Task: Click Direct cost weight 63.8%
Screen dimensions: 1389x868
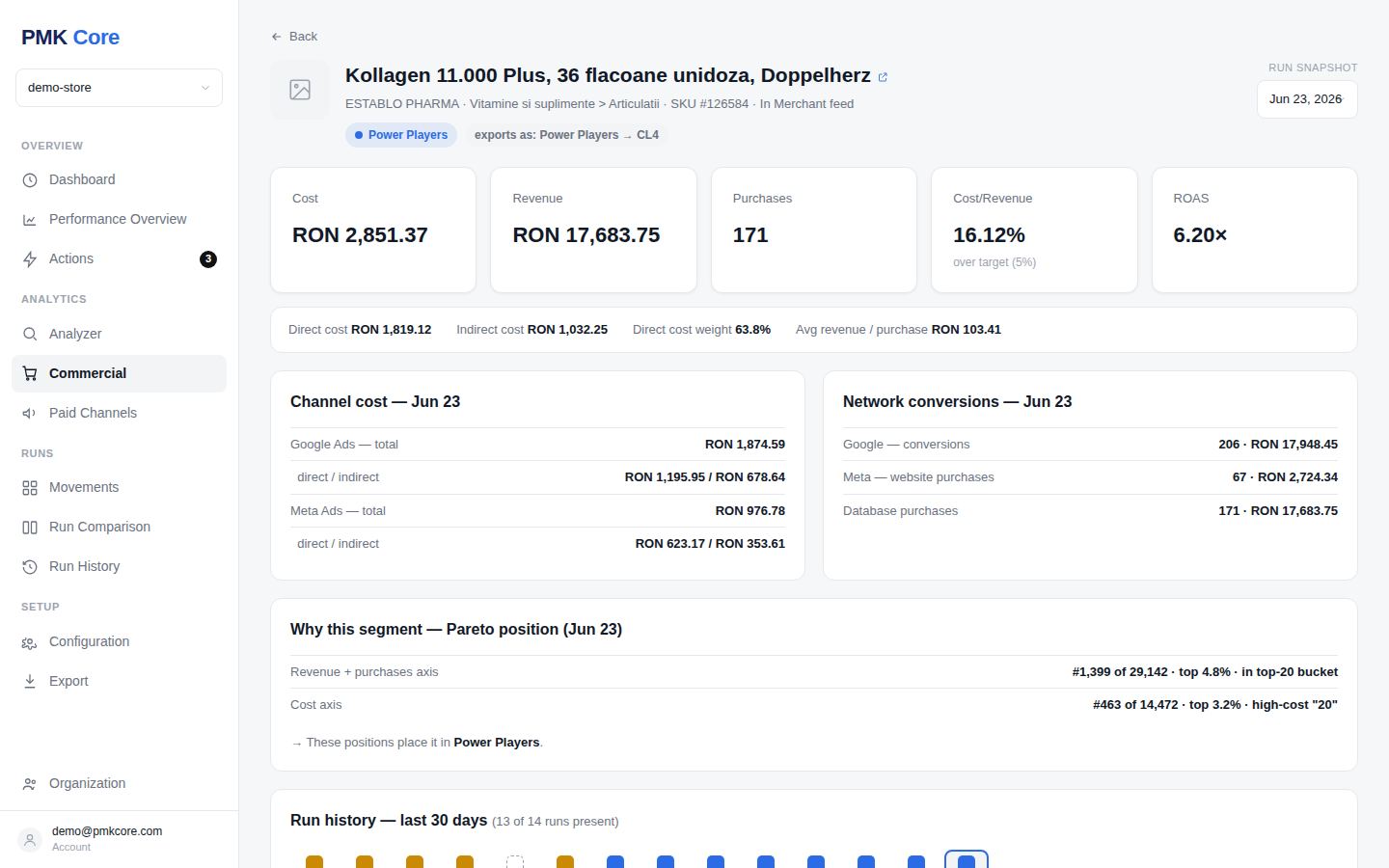Action: (x=701, y=330)
